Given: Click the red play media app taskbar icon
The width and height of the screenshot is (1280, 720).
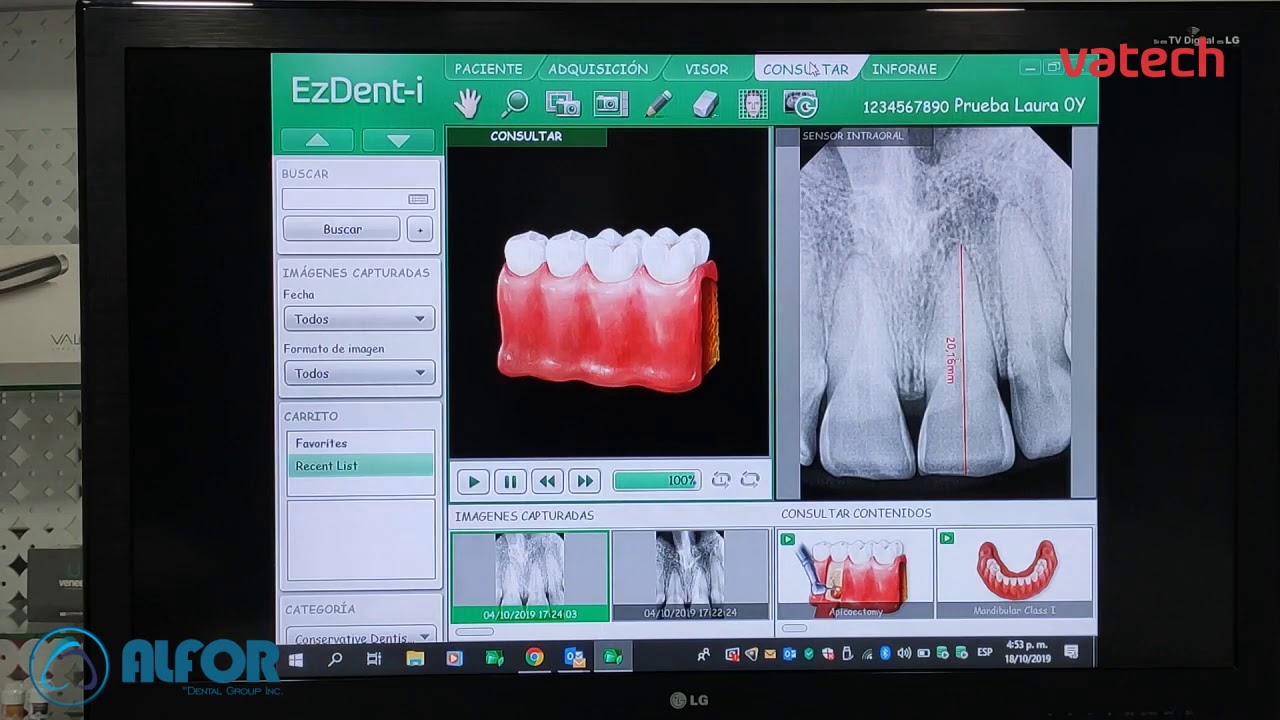Looking at the screenshot, I should pyautogui.click(x=454, y=658).
